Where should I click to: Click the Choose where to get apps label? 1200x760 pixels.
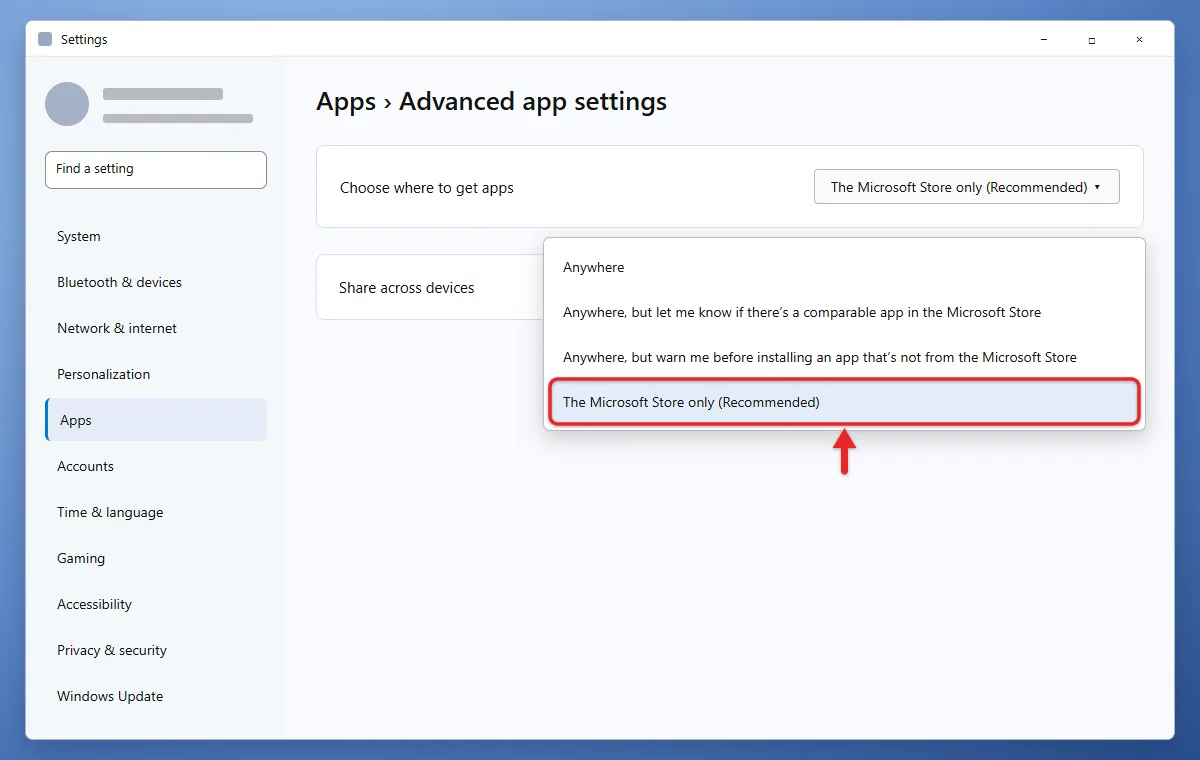pyautogui.click(x=427, y=188)
